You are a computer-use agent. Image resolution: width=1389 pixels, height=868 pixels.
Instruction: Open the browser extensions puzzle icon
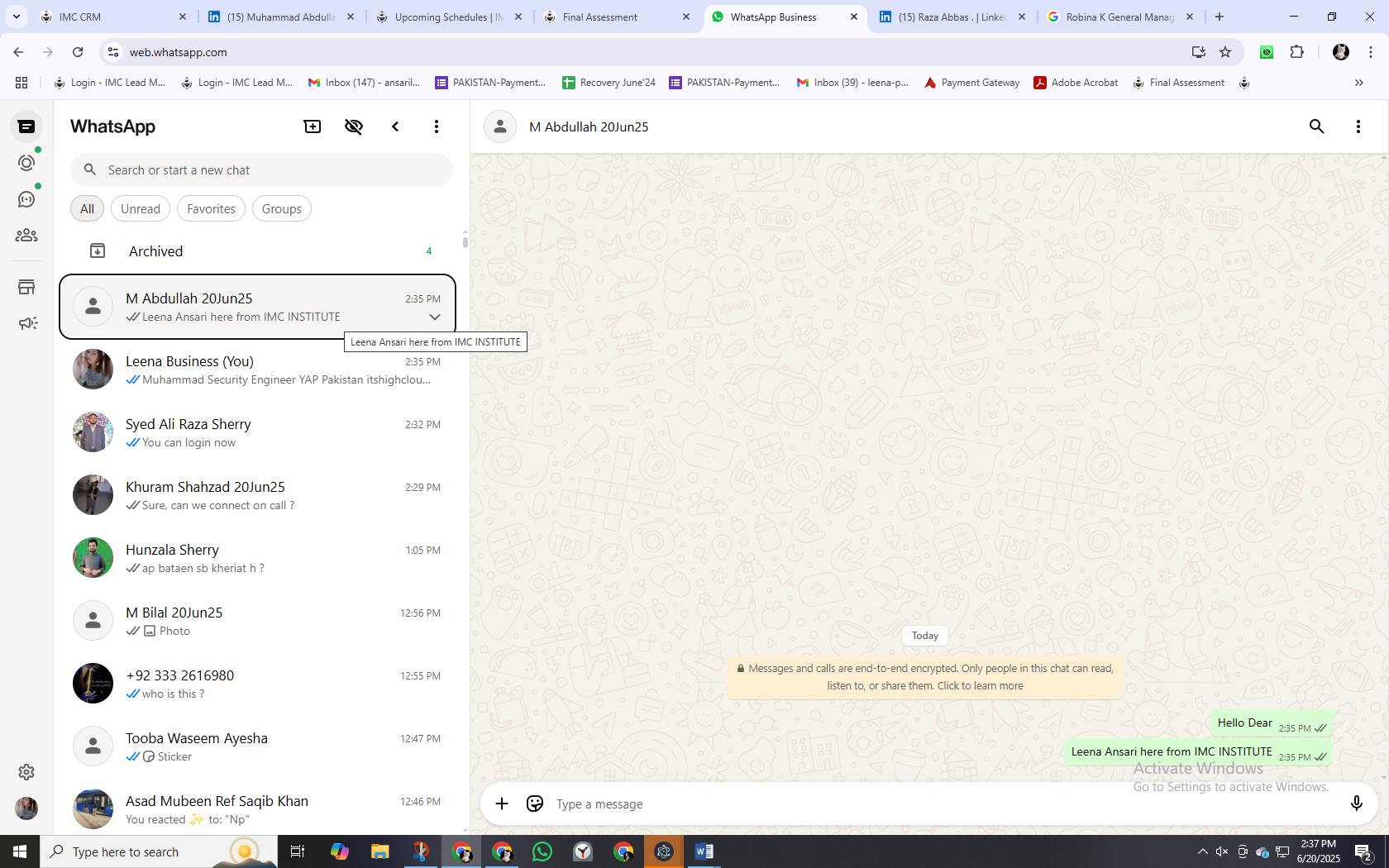[1296, 52]
